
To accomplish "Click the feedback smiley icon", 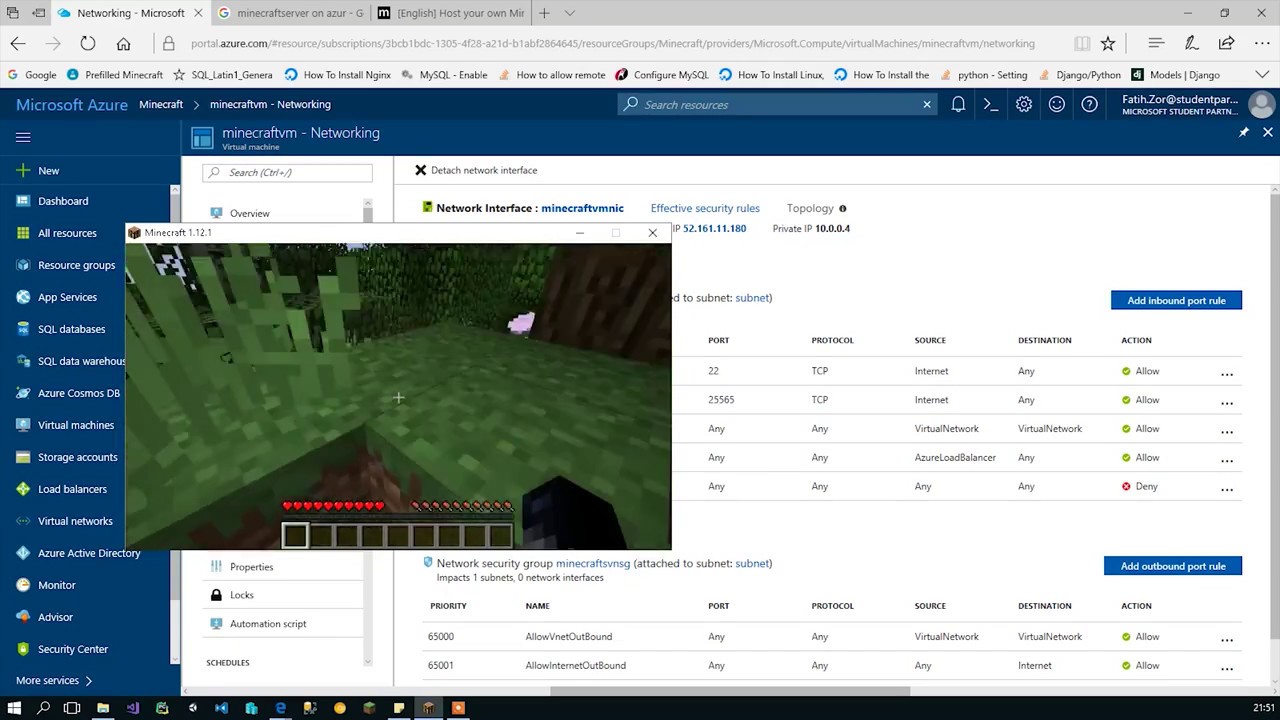I will tap(1057, 104).
